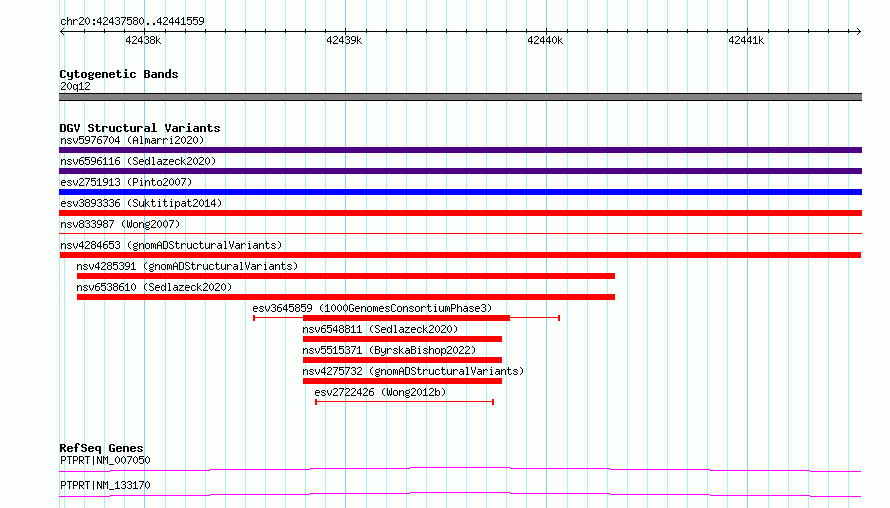
Task: Open esv3645859 (1000GenomesConsortiumPhase3) label
Action: 372,308
